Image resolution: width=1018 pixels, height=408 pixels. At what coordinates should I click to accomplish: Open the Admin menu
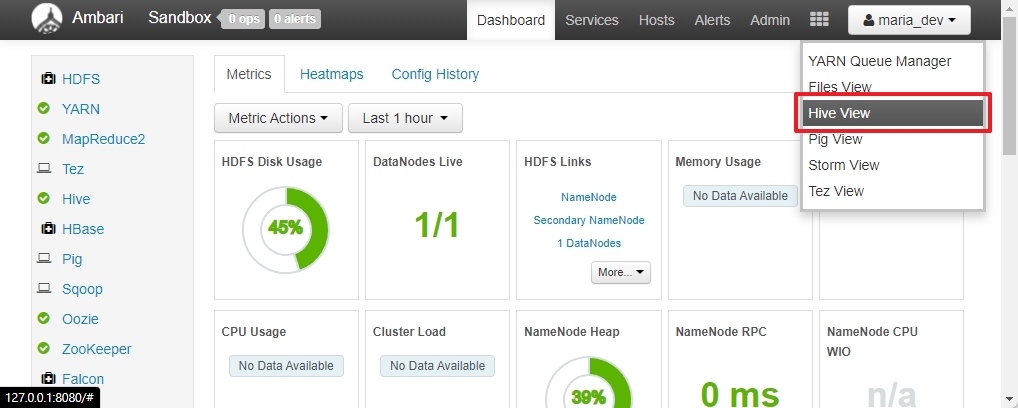[x=770, y=20]
